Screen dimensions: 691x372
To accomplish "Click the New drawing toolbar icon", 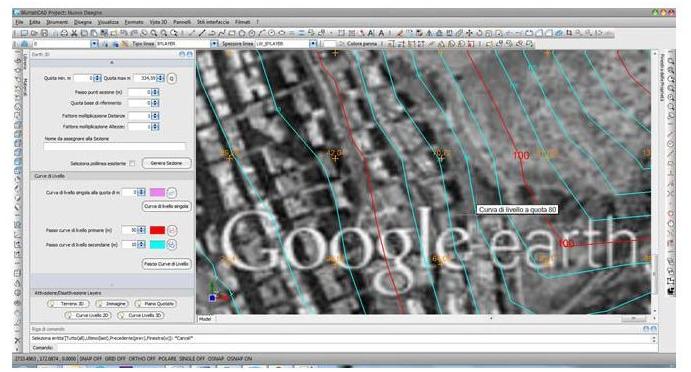I will tap(24, 33).
